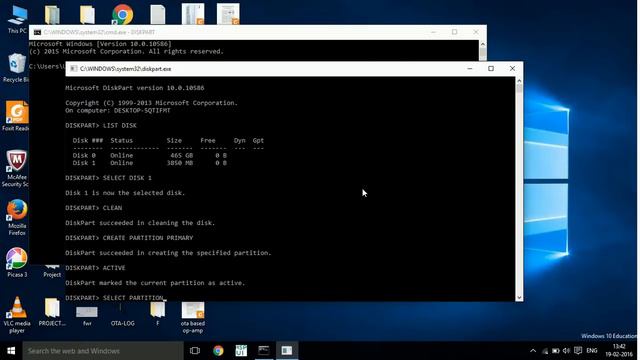This screenshot has height=360, width=640.
Task: Open the McAfee Security Scan shortcut
Action: (x=16, y=169)
